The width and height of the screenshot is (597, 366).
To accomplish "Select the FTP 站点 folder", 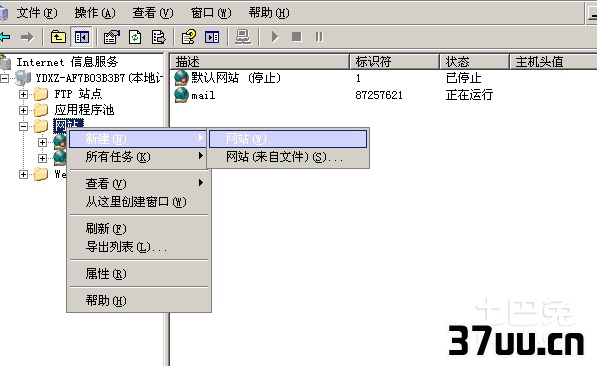I will pyautogui.click(x=78, y=94).
